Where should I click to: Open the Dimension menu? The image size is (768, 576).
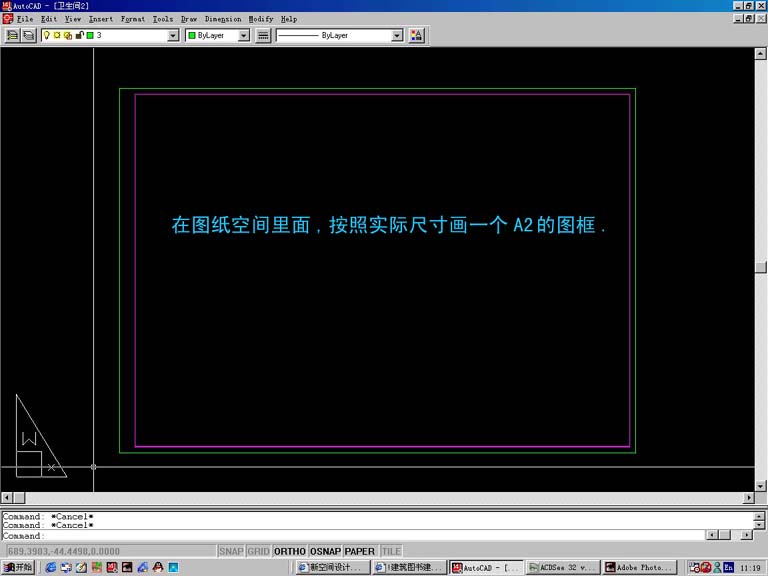pos(223,19)
